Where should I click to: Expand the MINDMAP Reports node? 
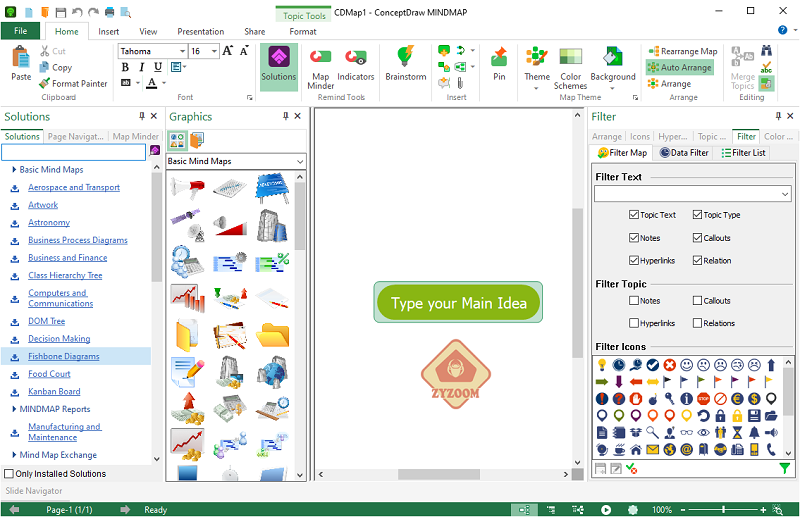click(14, 409)
